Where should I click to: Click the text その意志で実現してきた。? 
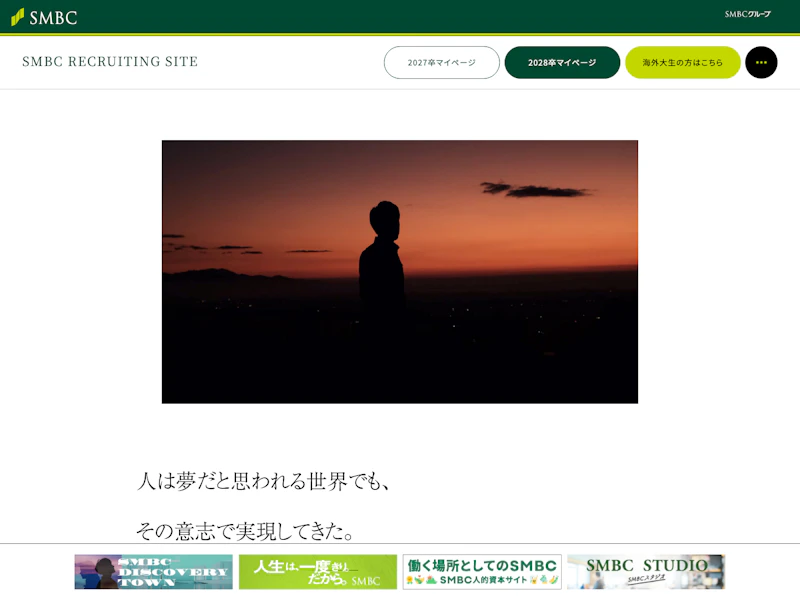tap(245, 531)
